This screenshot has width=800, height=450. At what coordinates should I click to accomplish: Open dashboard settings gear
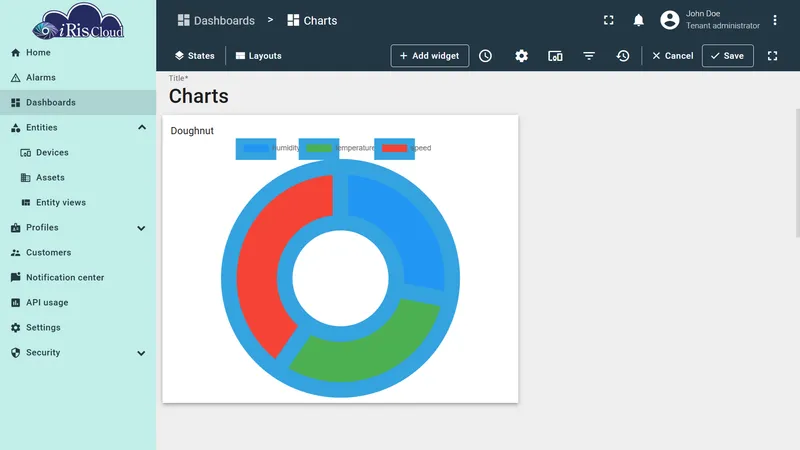(521, 56)
